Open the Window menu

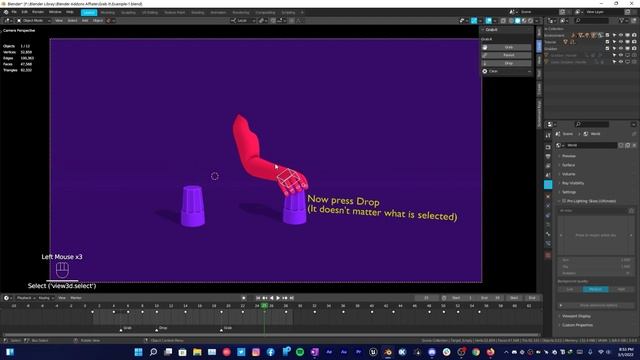pyautogui.click(x=55, y=12)
